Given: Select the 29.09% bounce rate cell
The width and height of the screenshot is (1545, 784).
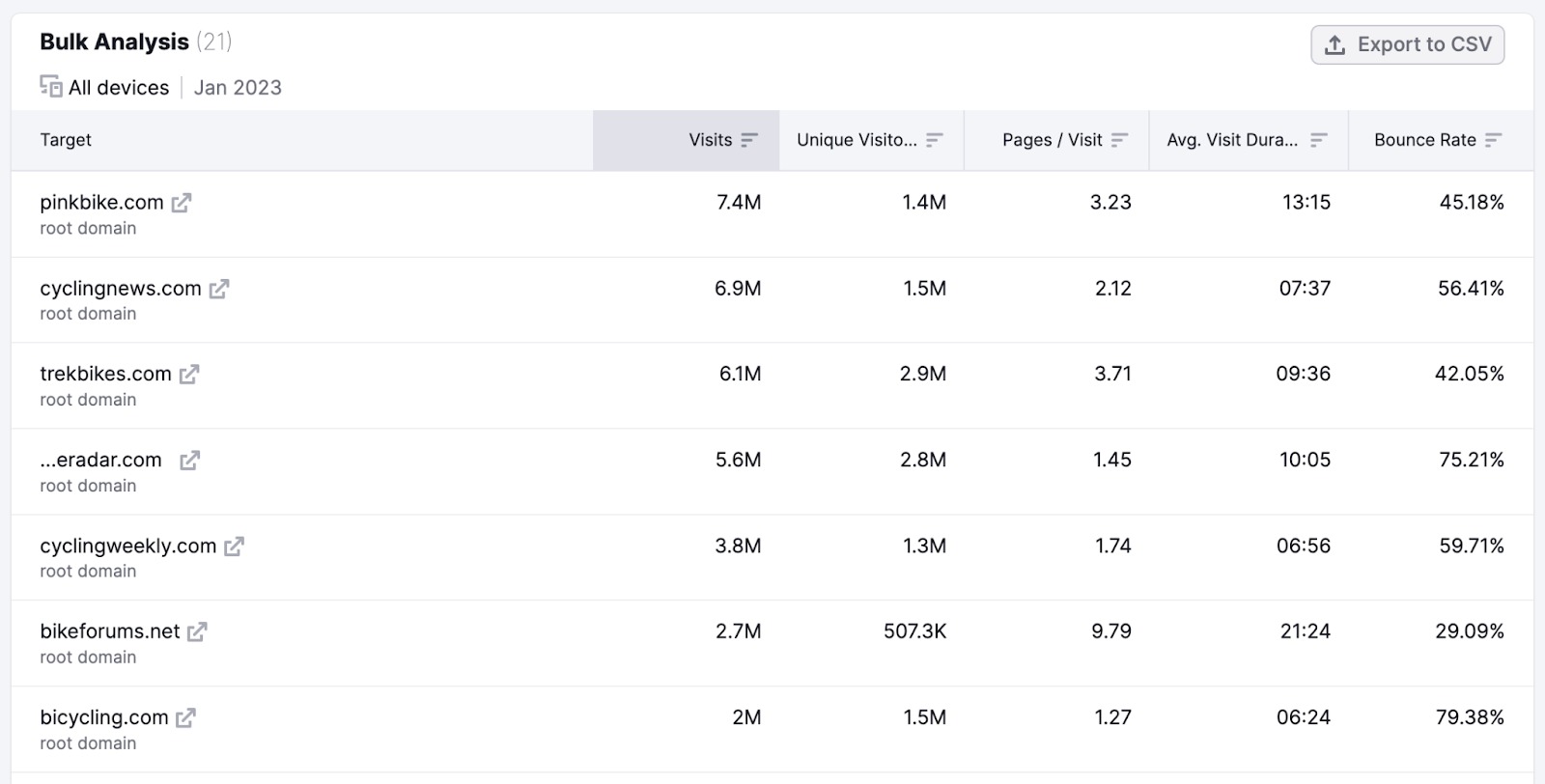Looking at the screenshot, I should 1470,631.
